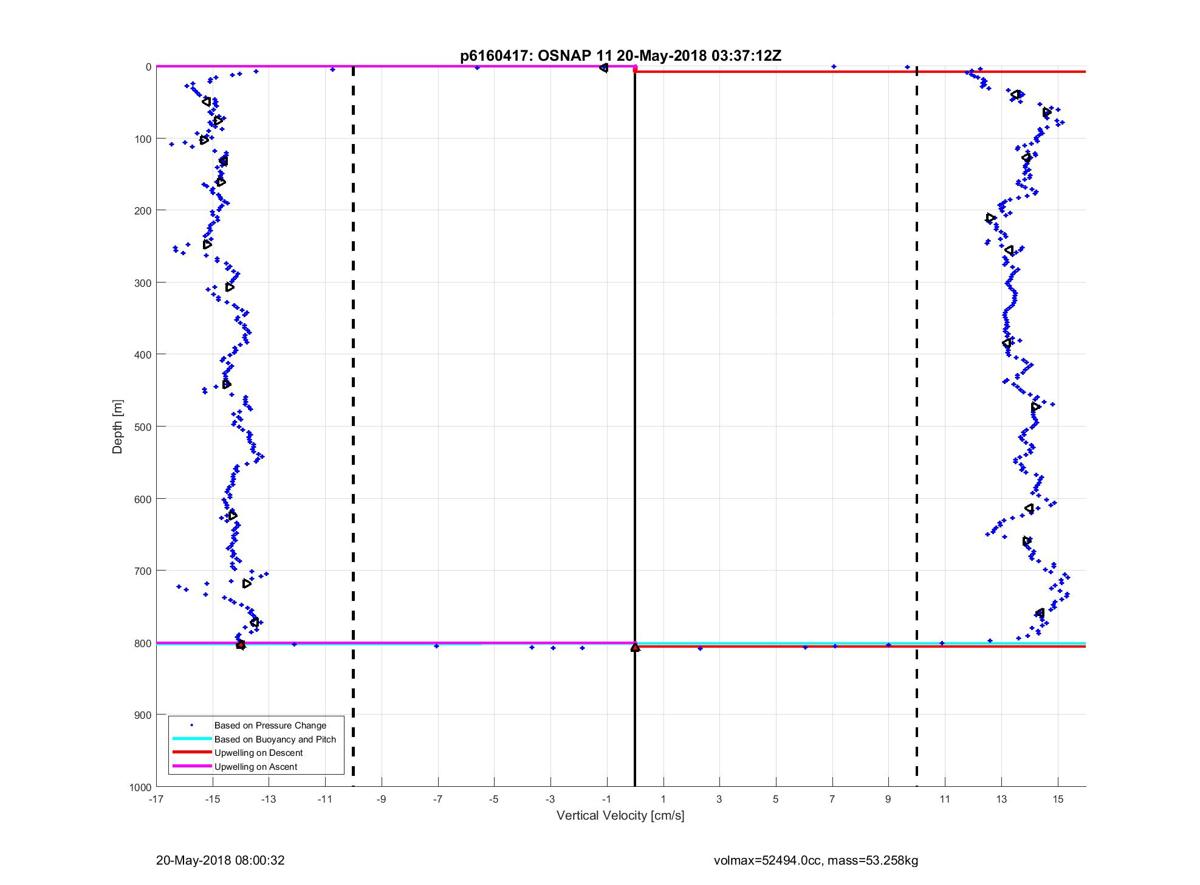The width and height of the screenshot is (1200, 885).
Task: Click the cyan line sample in legend
Action: pos(192,739)
